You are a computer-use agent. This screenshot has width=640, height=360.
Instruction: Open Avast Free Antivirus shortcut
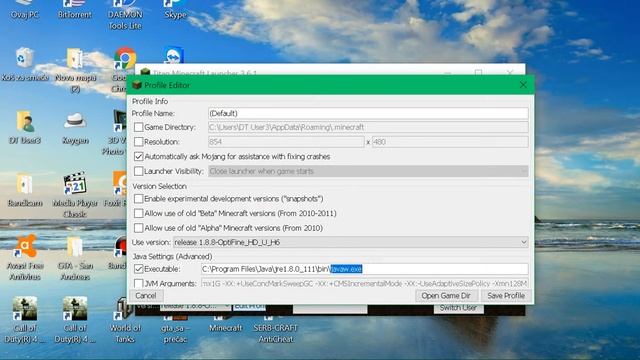24,258
